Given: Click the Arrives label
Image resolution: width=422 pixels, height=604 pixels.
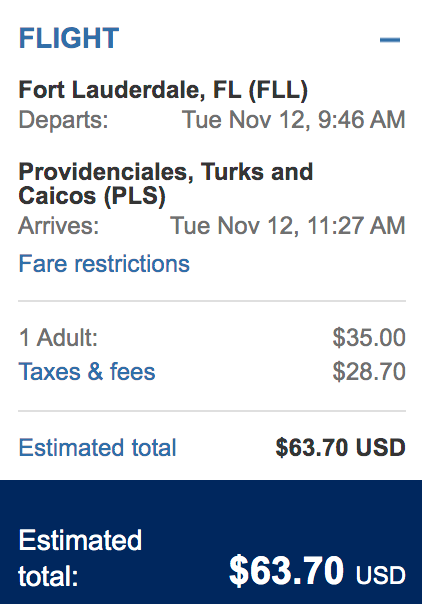Looking at the screenshot, I should pos(59,225).
